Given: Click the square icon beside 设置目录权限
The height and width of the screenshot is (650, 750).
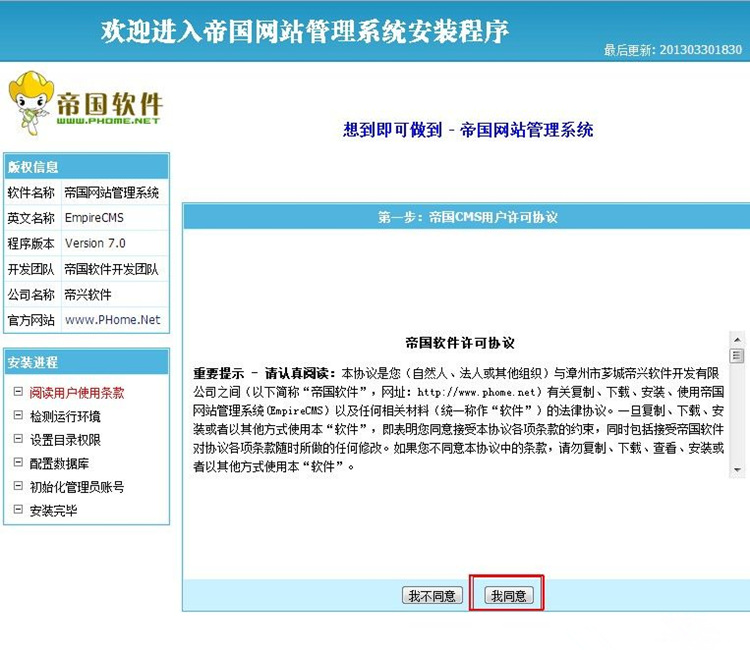Looking at the screenshot, I should [x=18, y=439].
